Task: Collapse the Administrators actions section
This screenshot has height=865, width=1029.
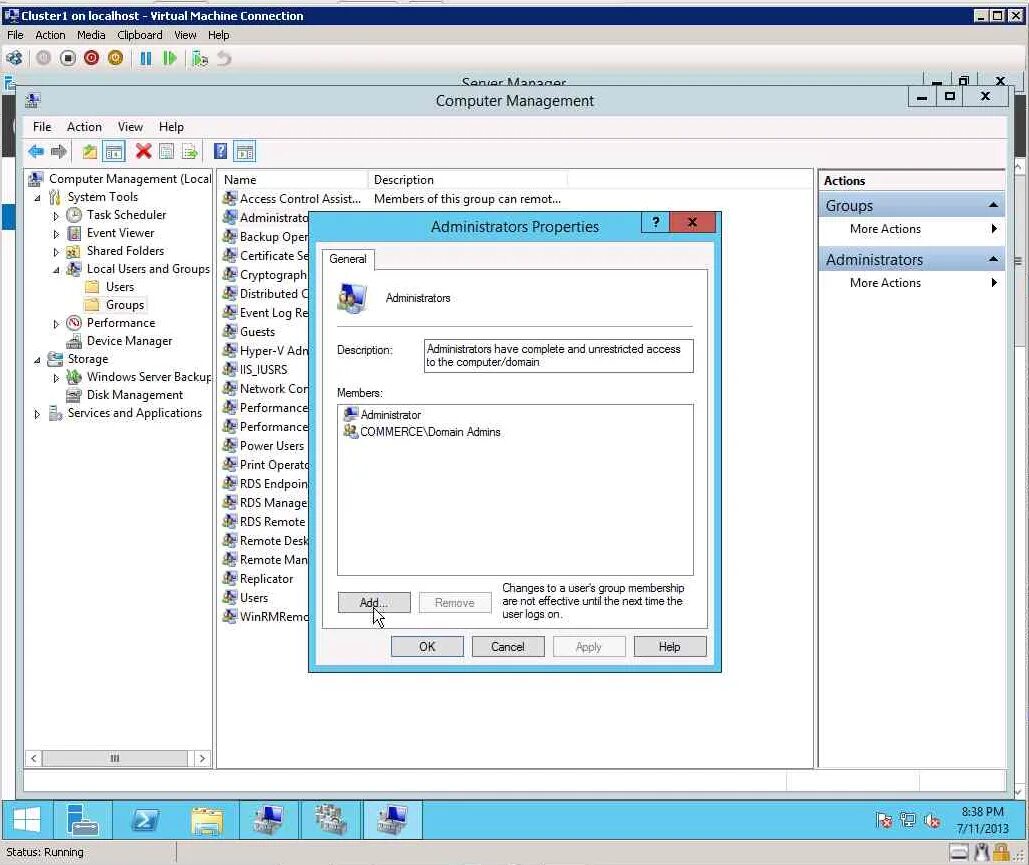Action: (994, 259)
